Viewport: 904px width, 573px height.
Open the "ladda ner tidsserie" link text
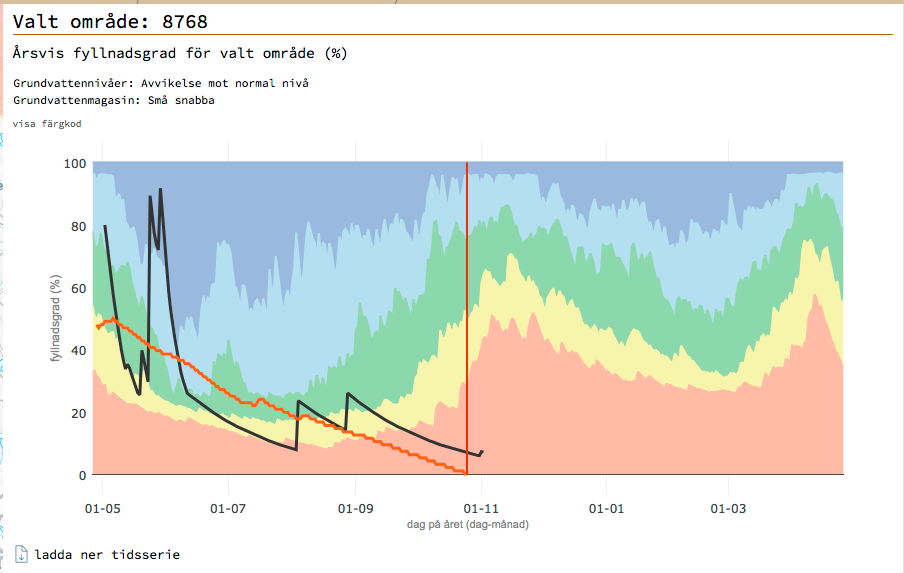pos(107,555)
